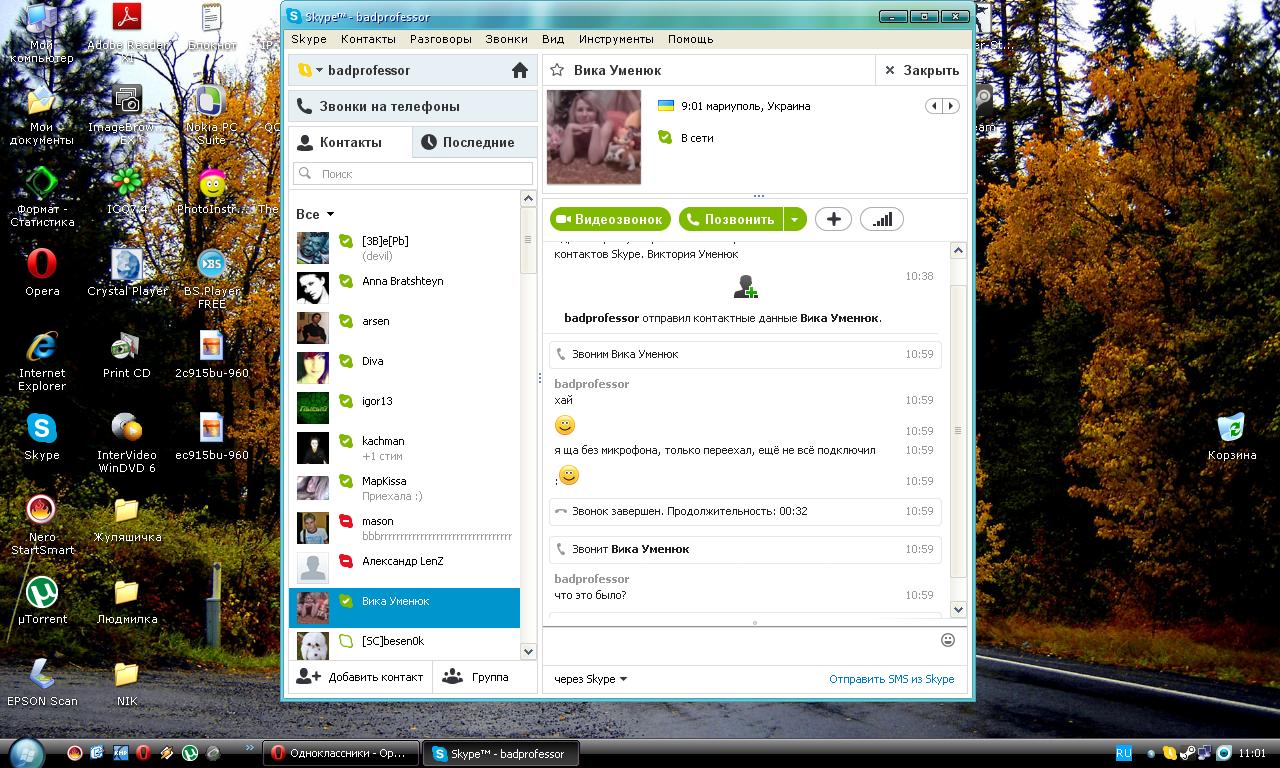Open the Инструменты menu
Image resolution: width=1280 pixels, height=768 pixels.
(616, 39)
